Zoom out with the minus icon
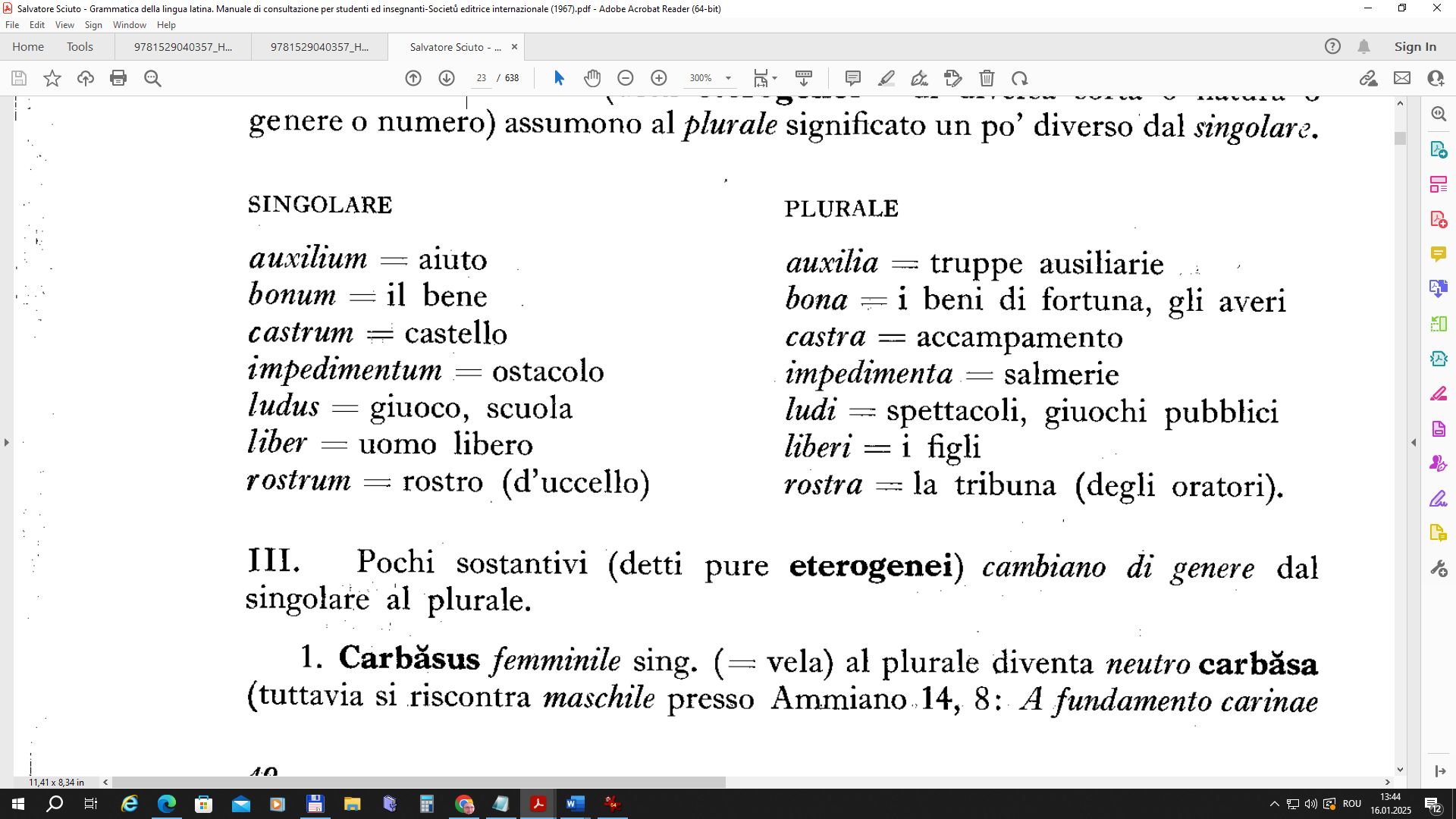Screen dimensions: 1456x819 pyautogui.click(x=626, y=78)
